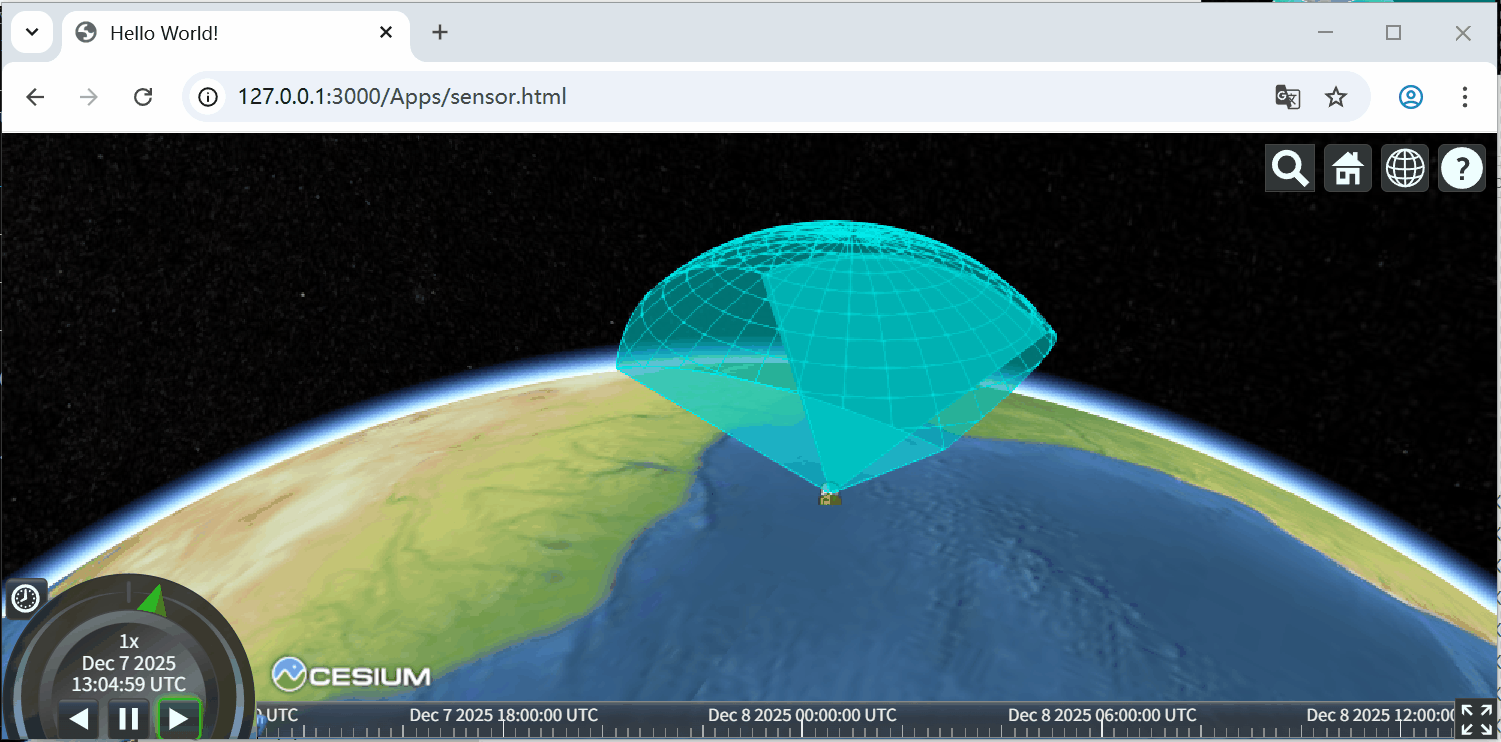Viewport: 1501px width, 742px height.
Task: Go back in browser history
Action: point(35,97)
